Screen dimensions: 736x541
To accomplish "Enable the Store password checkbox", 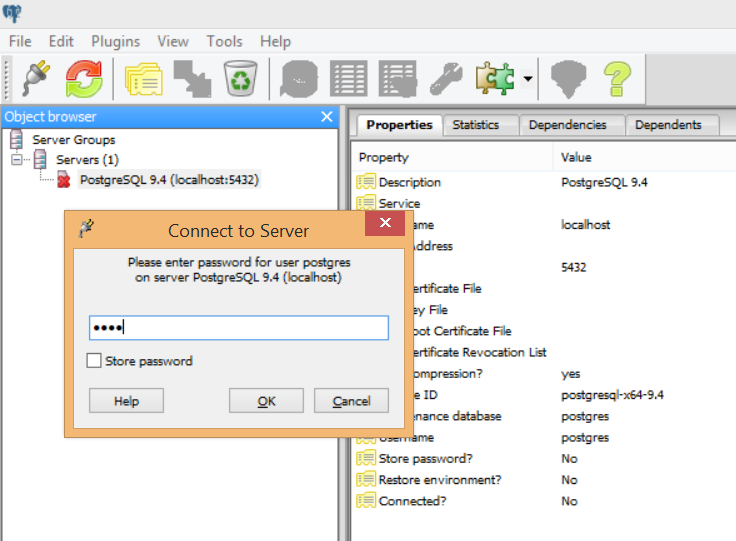I will (94, 361).
